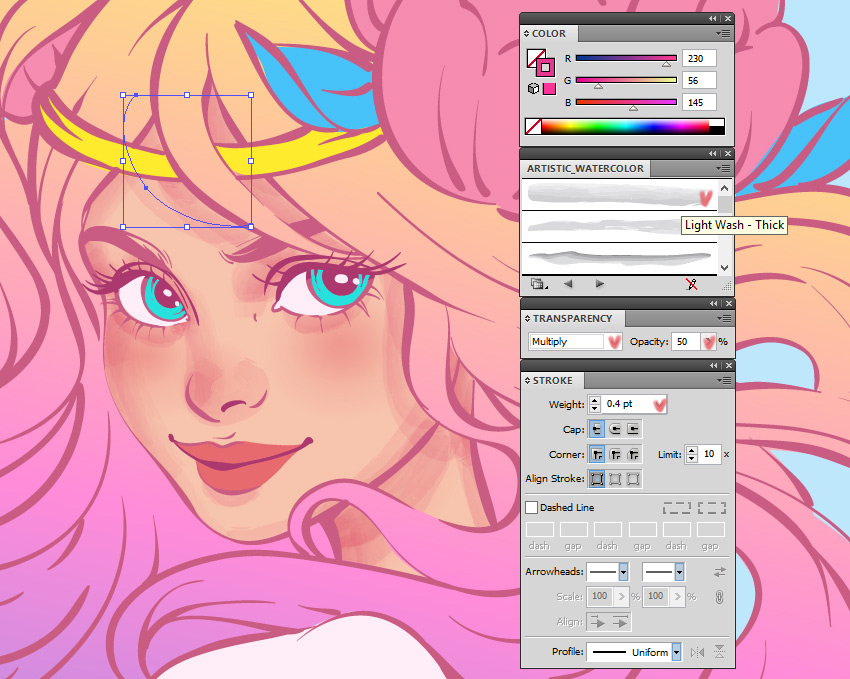Screen dimensions: 850x679
Task: Click the bounding box top-right handle
Action: click(251, 95)
